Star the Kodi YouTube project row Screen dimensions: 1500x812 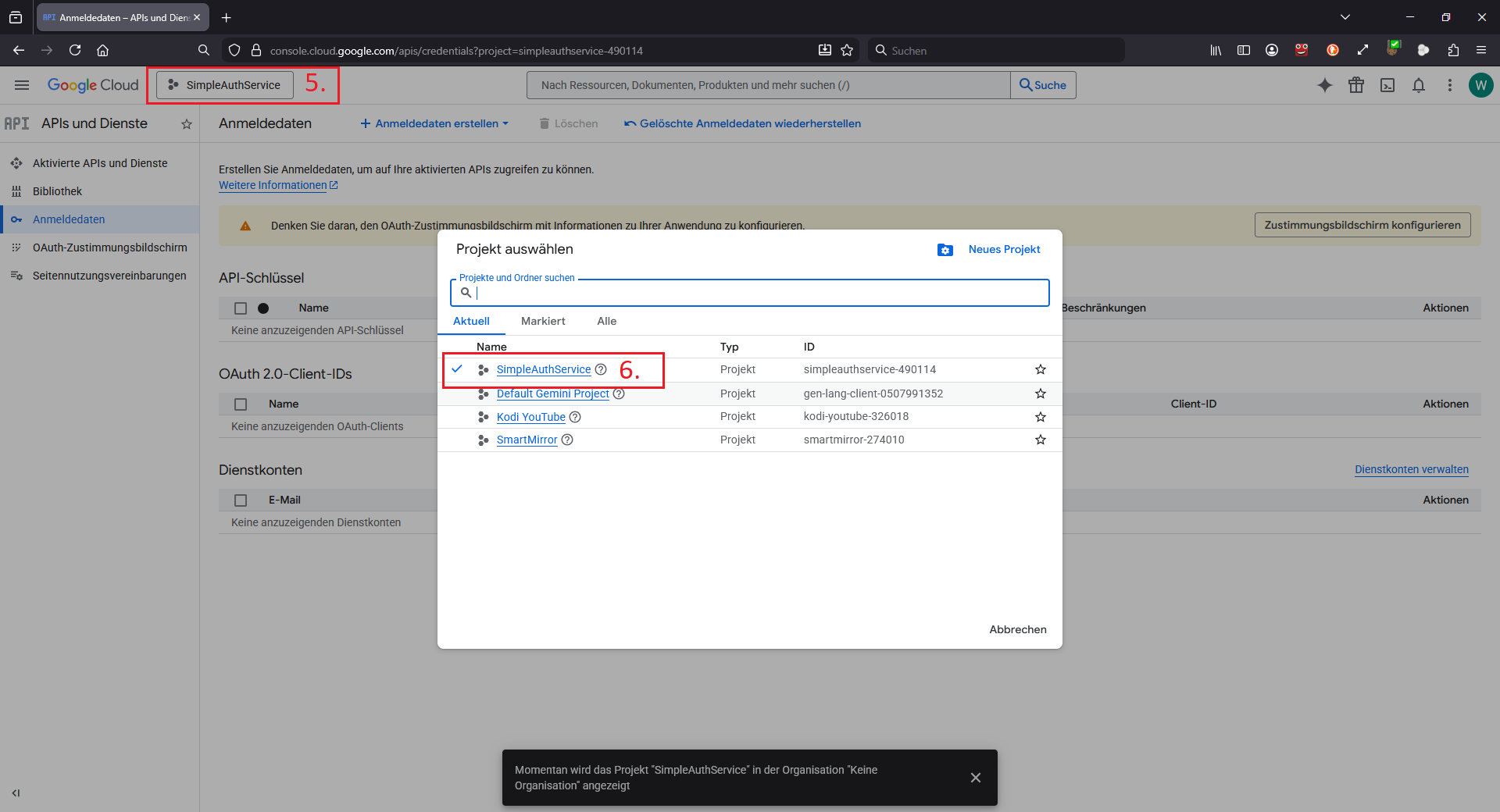tap(1041, 417)
